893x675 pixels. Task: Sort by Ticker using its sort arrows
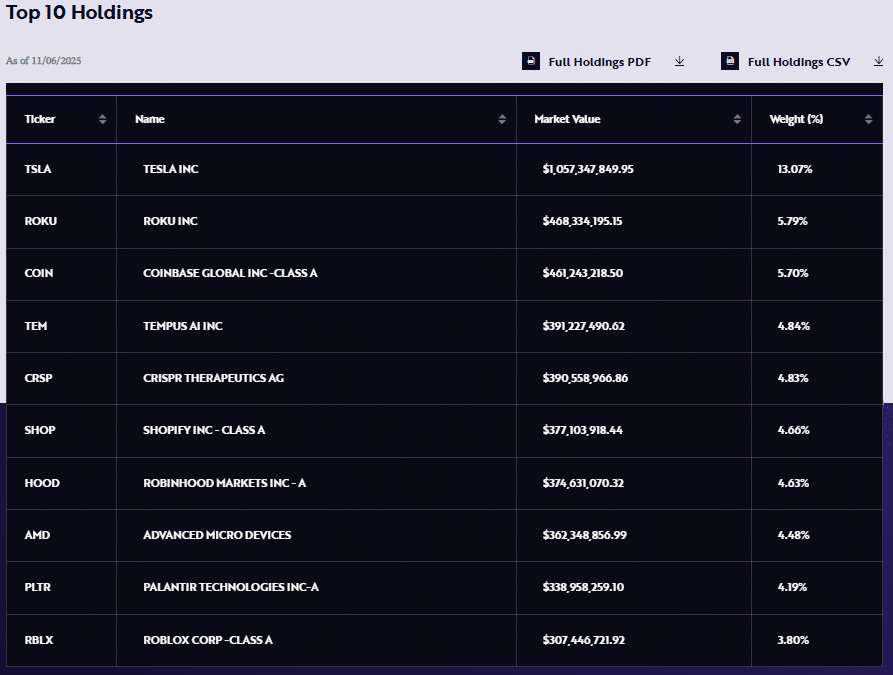102,120
